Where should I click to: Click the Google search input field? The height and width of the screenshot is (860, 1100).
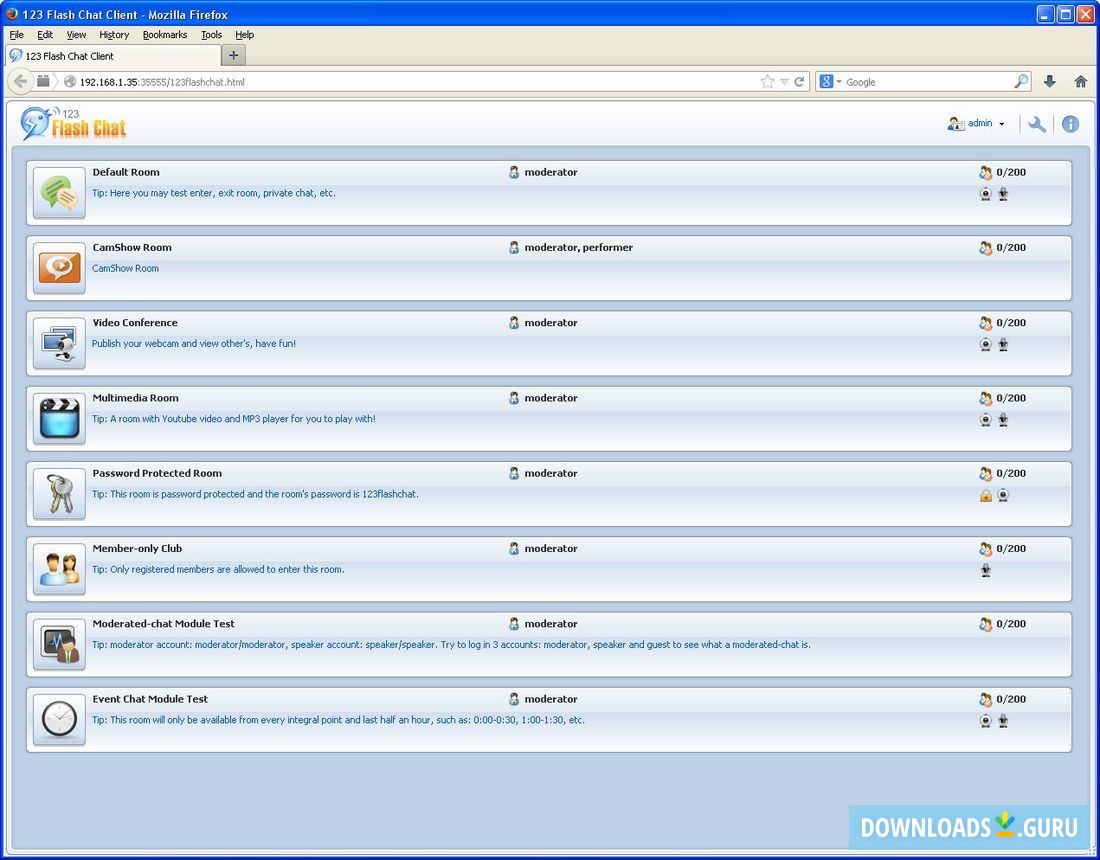point(925,82)
